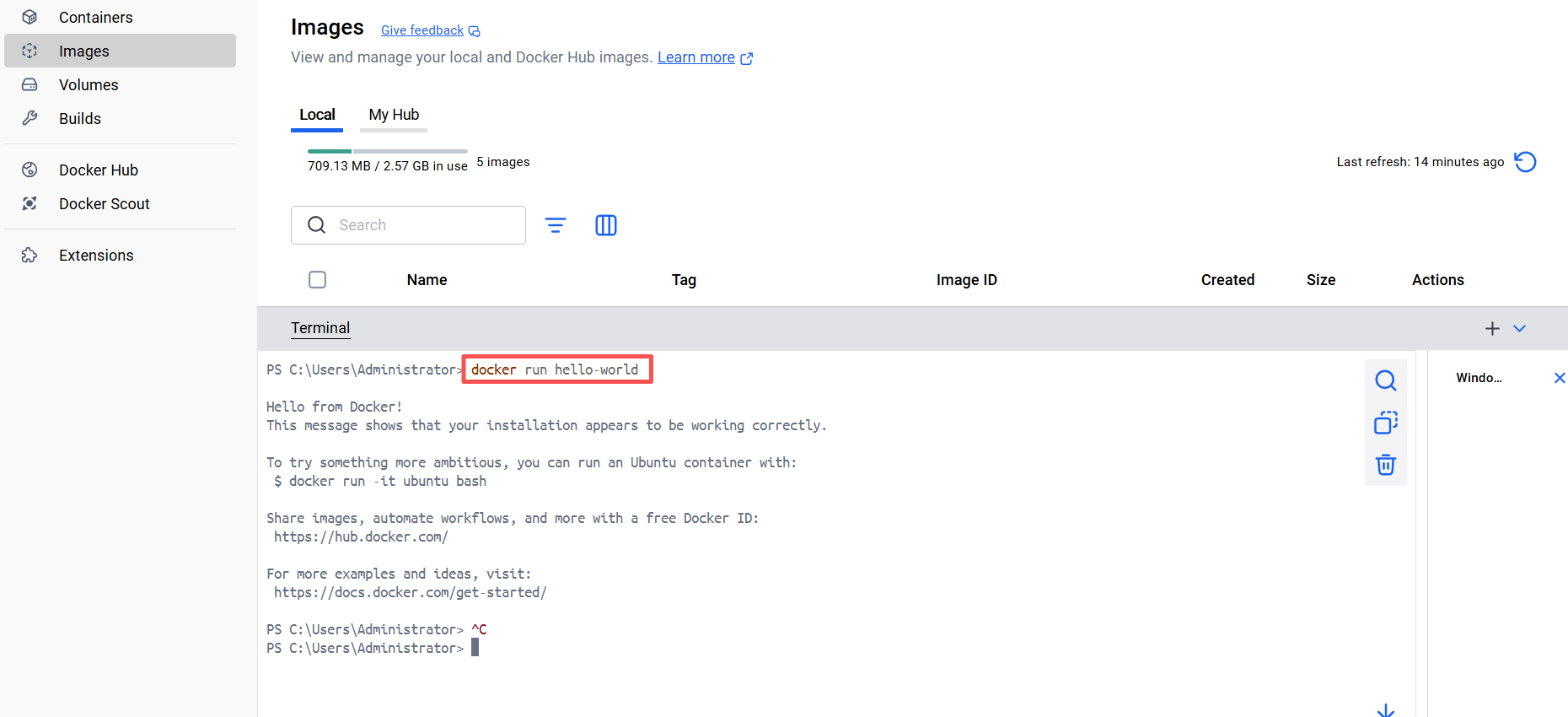Click the external link icon beside Learn more
The width and height of the screenshot is (1568, 717).
point(747,58)
